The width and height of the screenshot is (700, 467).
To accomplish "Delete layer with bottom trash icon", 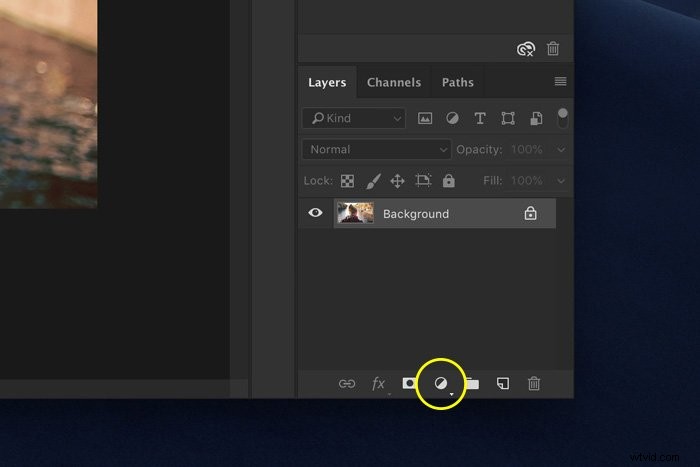I will tap(534, 384).
